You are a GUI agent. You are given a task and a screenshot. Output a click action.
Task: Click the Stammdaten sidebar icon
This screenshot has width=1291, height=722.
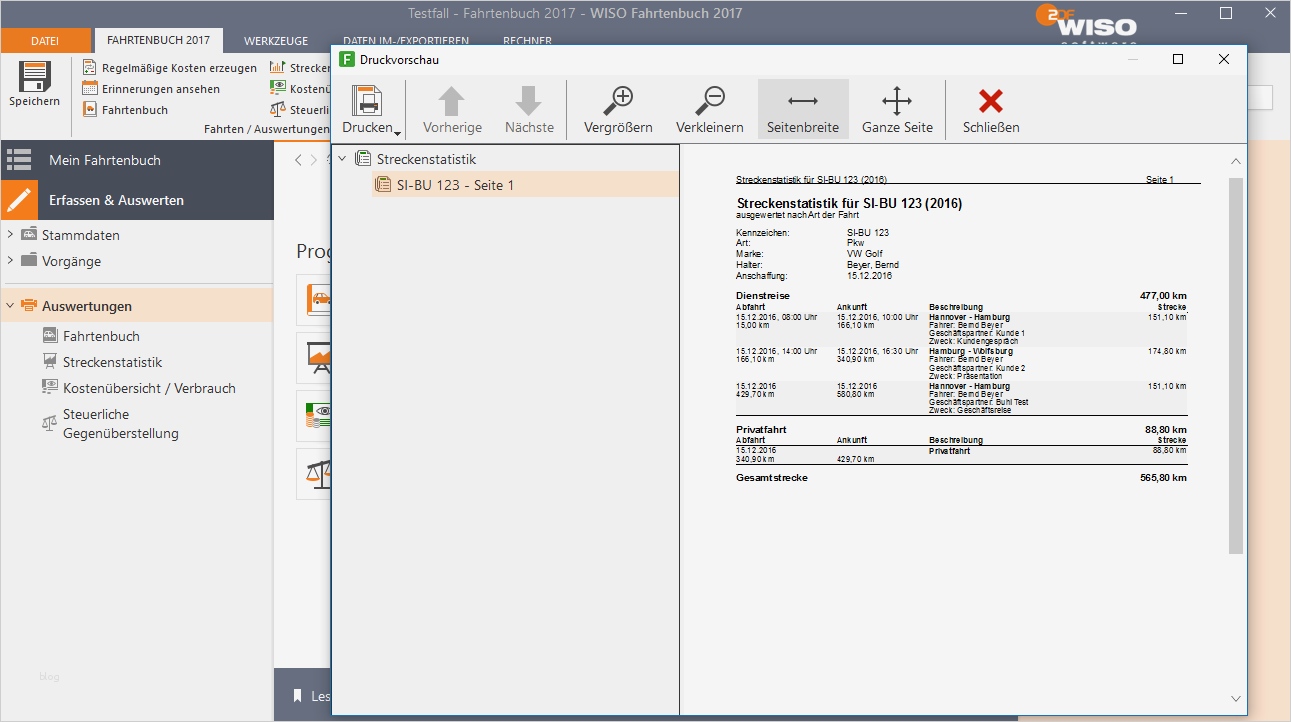tap(29, 235)
